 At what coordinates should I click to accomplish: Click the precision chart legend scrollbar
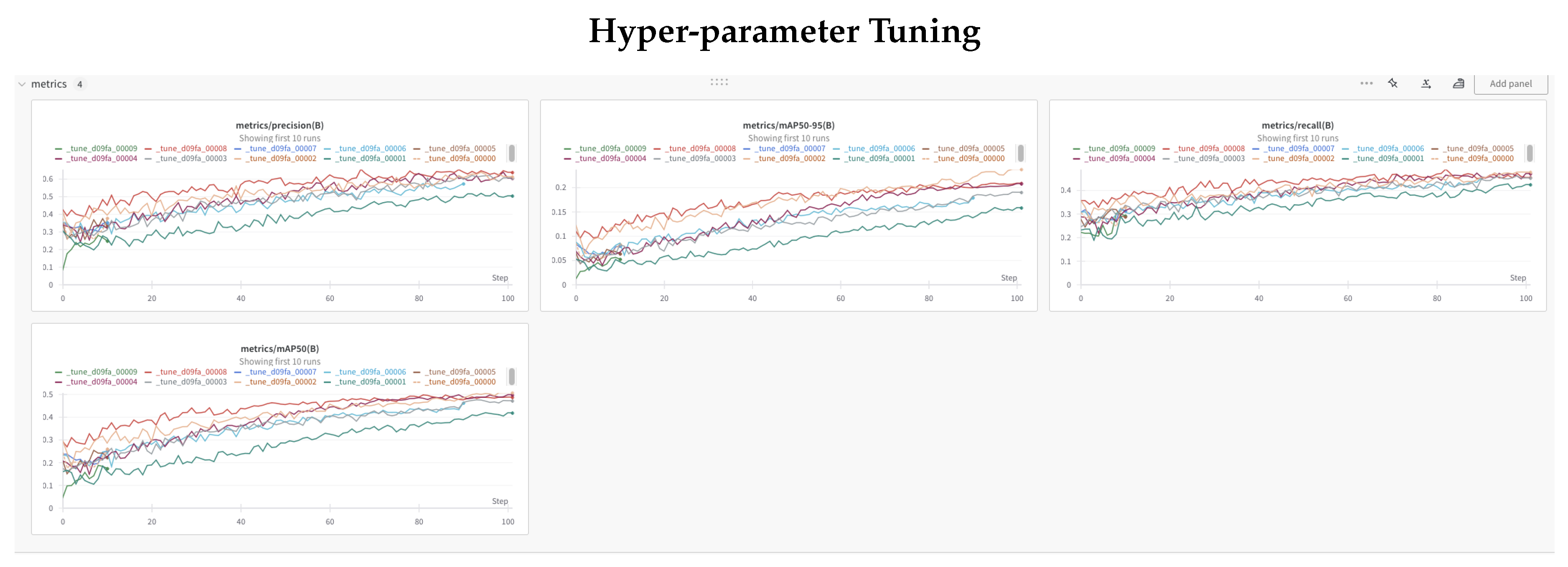[x=512, y=153]
